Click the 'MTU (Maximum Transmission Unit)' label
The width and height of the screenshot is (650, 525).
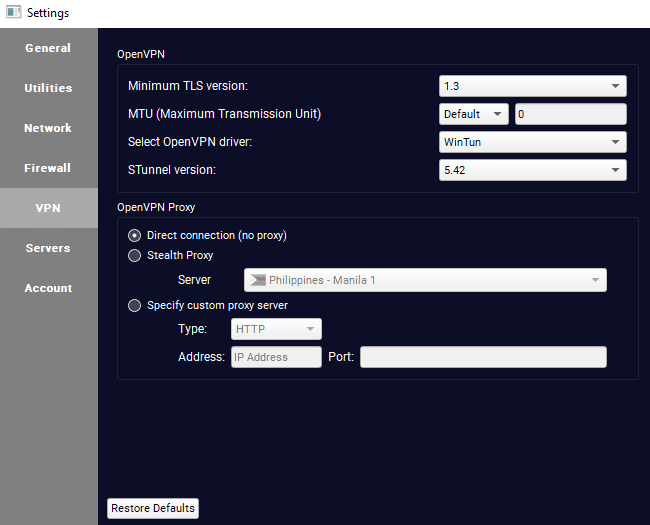[224, 114]
